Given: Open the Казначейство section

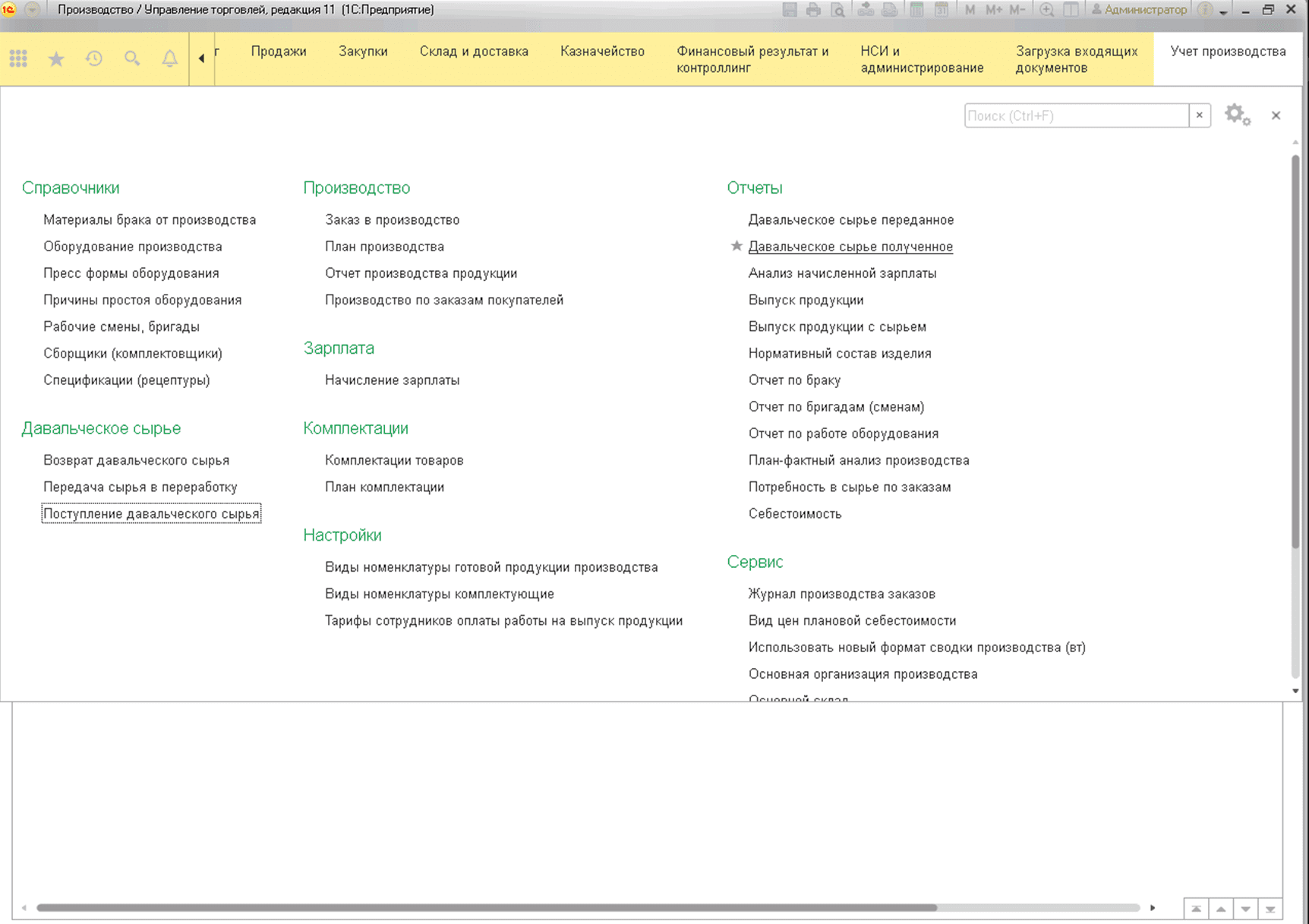Looking at the screenshot, I should pyautogui.click(x=602, y=51).
